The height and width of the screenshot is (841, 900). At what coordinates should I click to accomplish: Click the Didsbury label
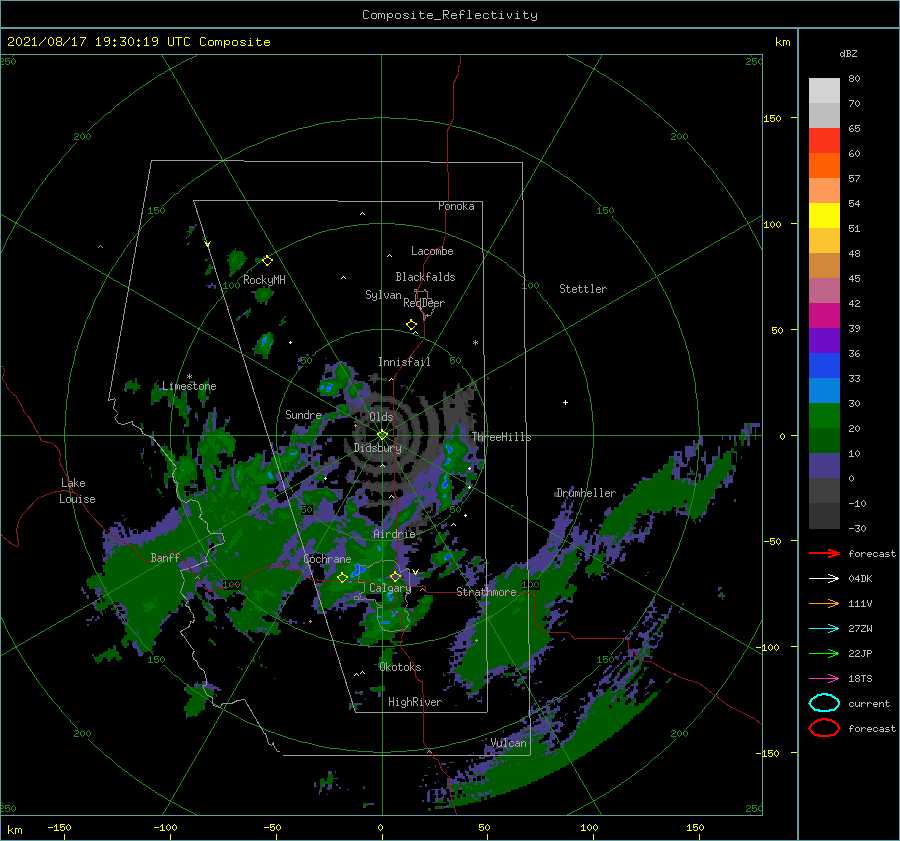tap(377, 448)
